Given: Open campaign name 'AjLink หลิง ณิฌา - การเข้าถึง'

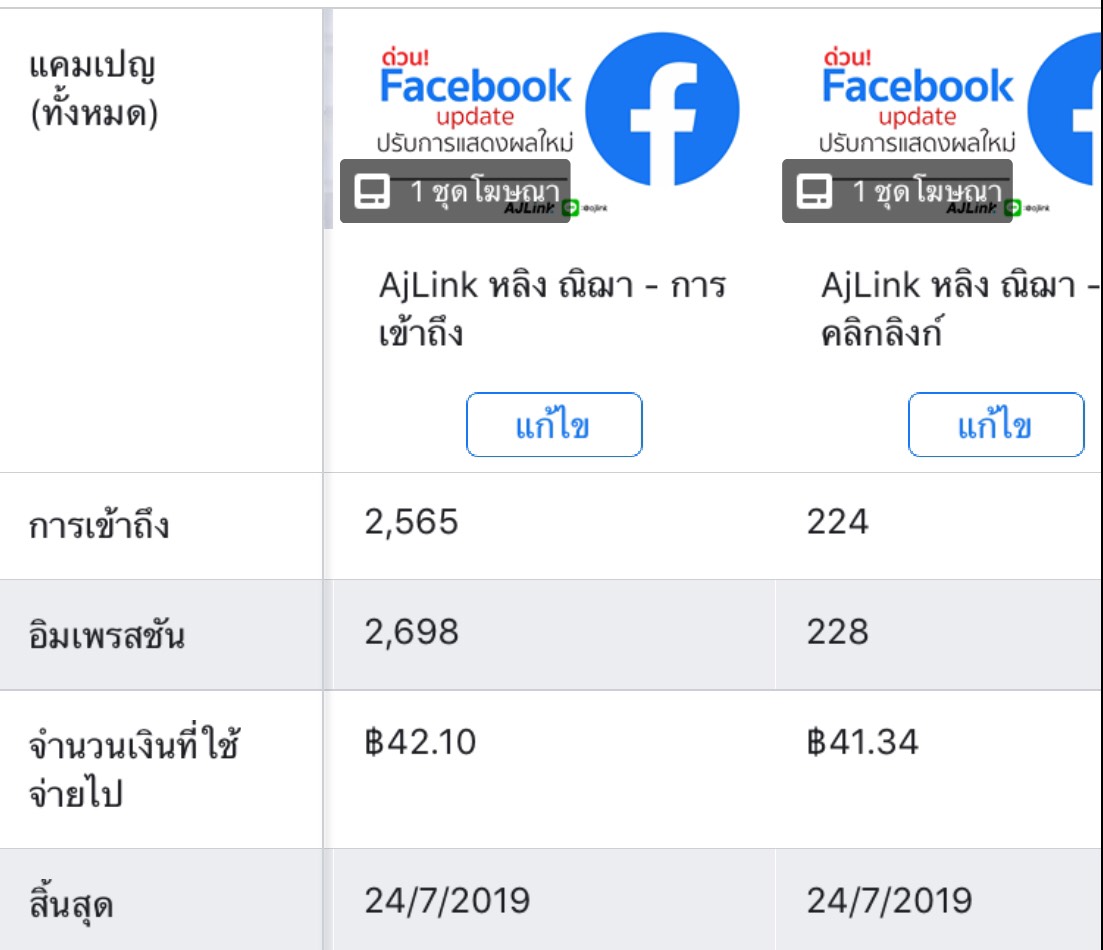Looking at the screenshot, I should 552,309.
